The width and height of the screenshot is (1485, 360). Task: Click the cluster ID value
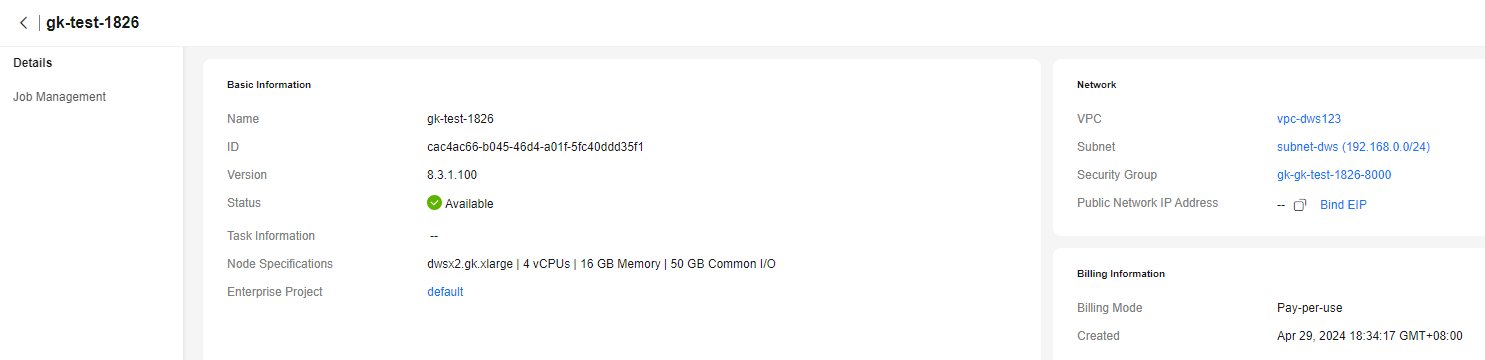click(x=535, y=147)
